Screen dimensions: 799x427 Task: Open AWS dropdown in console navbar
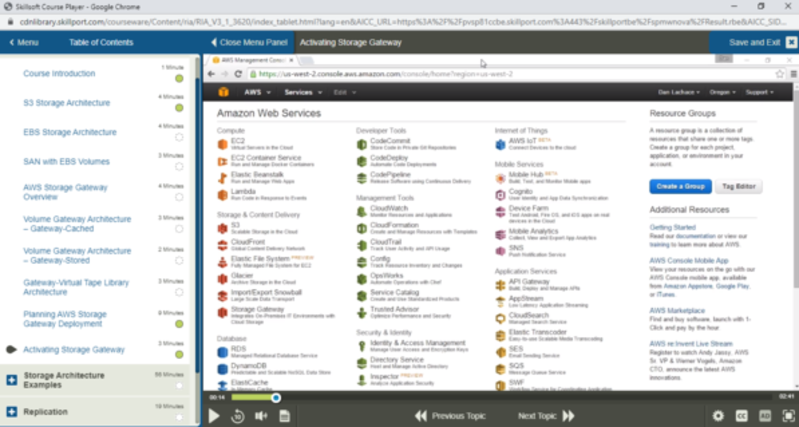pyautogui.click(x=257, y=92)
